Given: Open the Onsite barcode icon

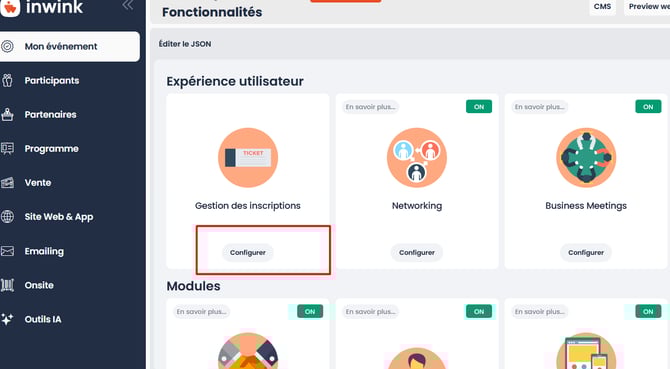Looking at the screenshot, I should [7, 285].
